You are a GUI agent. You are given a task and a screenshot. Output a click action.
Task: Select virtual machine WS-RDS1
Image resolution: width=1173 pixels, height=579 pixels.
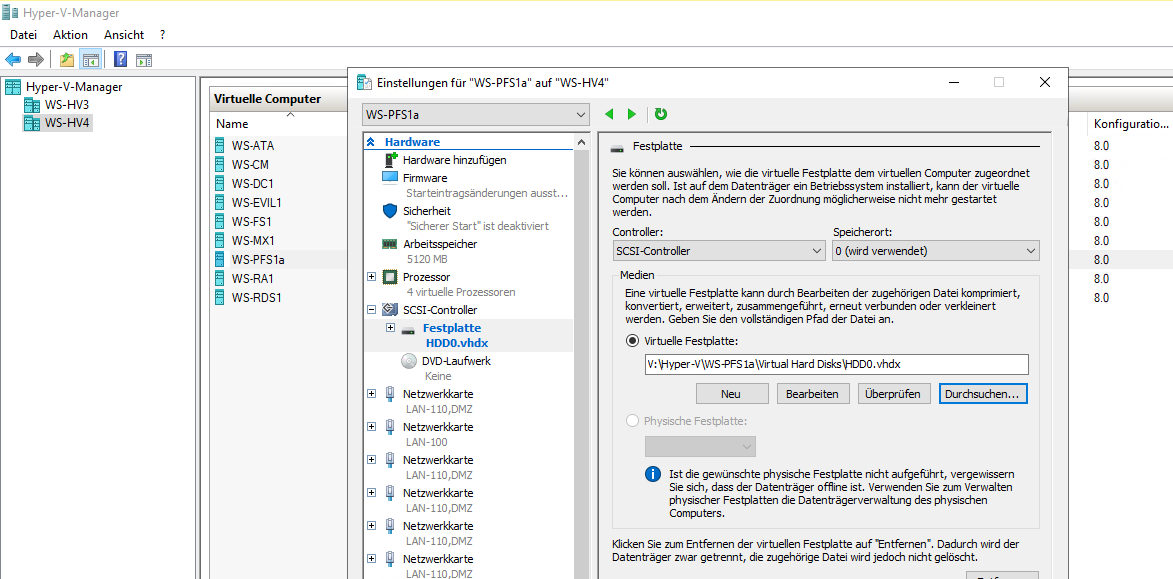point(256,298)
